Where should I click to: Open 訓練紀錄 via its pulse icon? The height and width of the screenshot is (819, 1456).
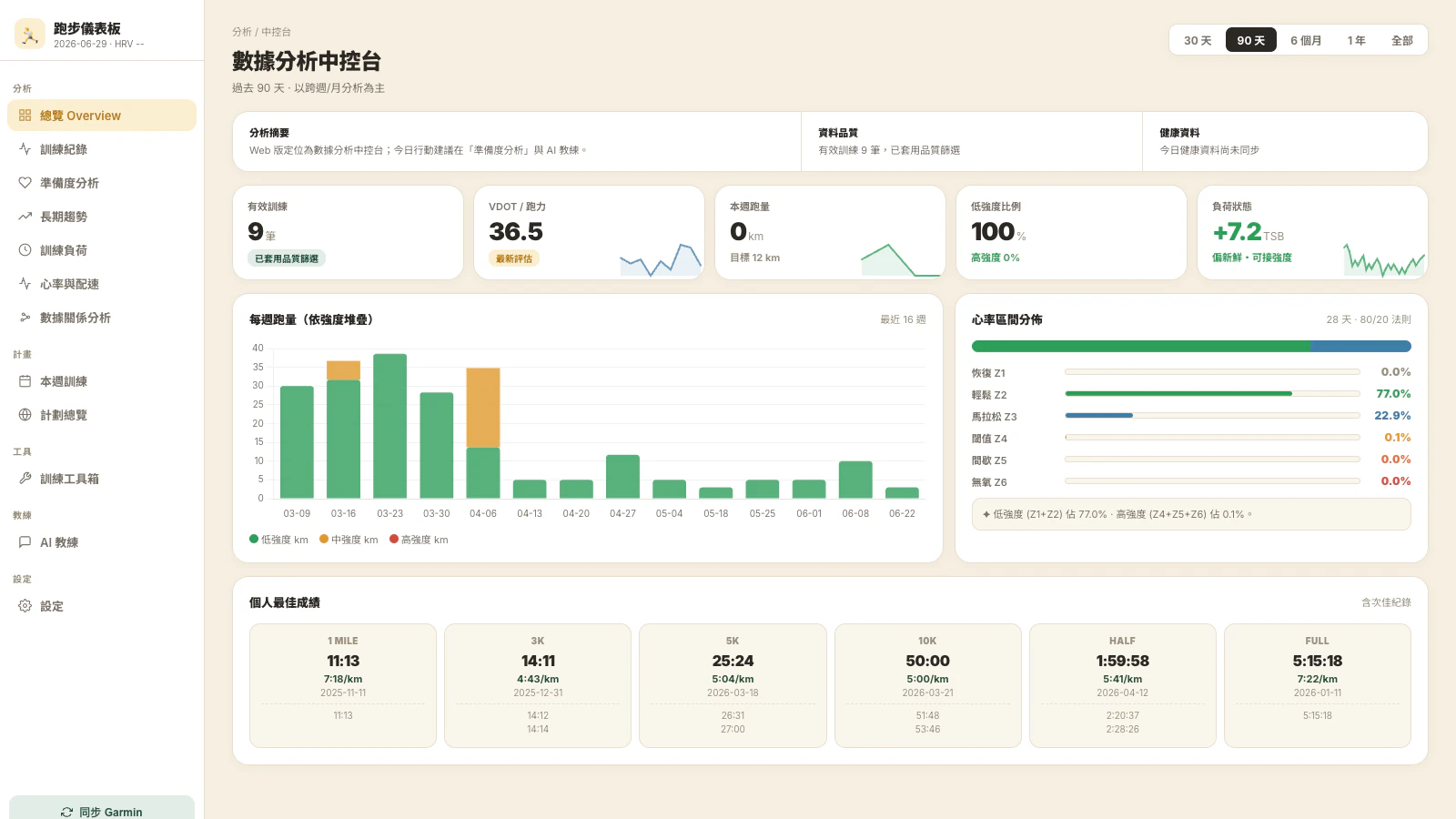(25, 148)
